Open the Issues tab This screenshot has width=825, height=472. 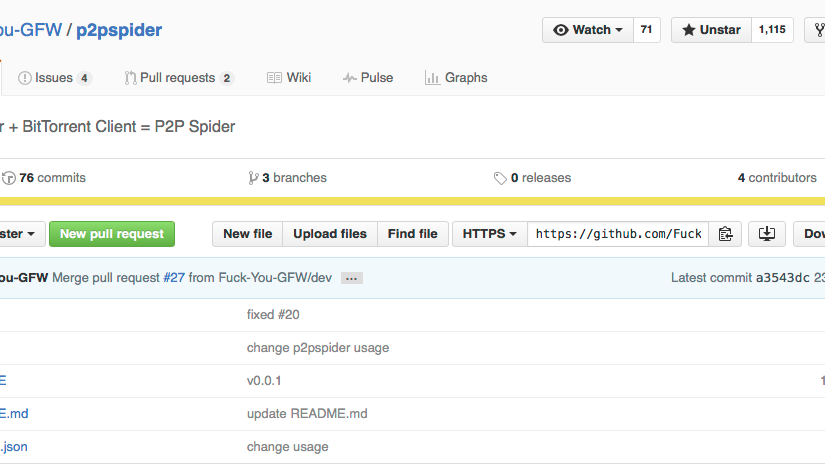pyautogui.click(x=55, y=78)
